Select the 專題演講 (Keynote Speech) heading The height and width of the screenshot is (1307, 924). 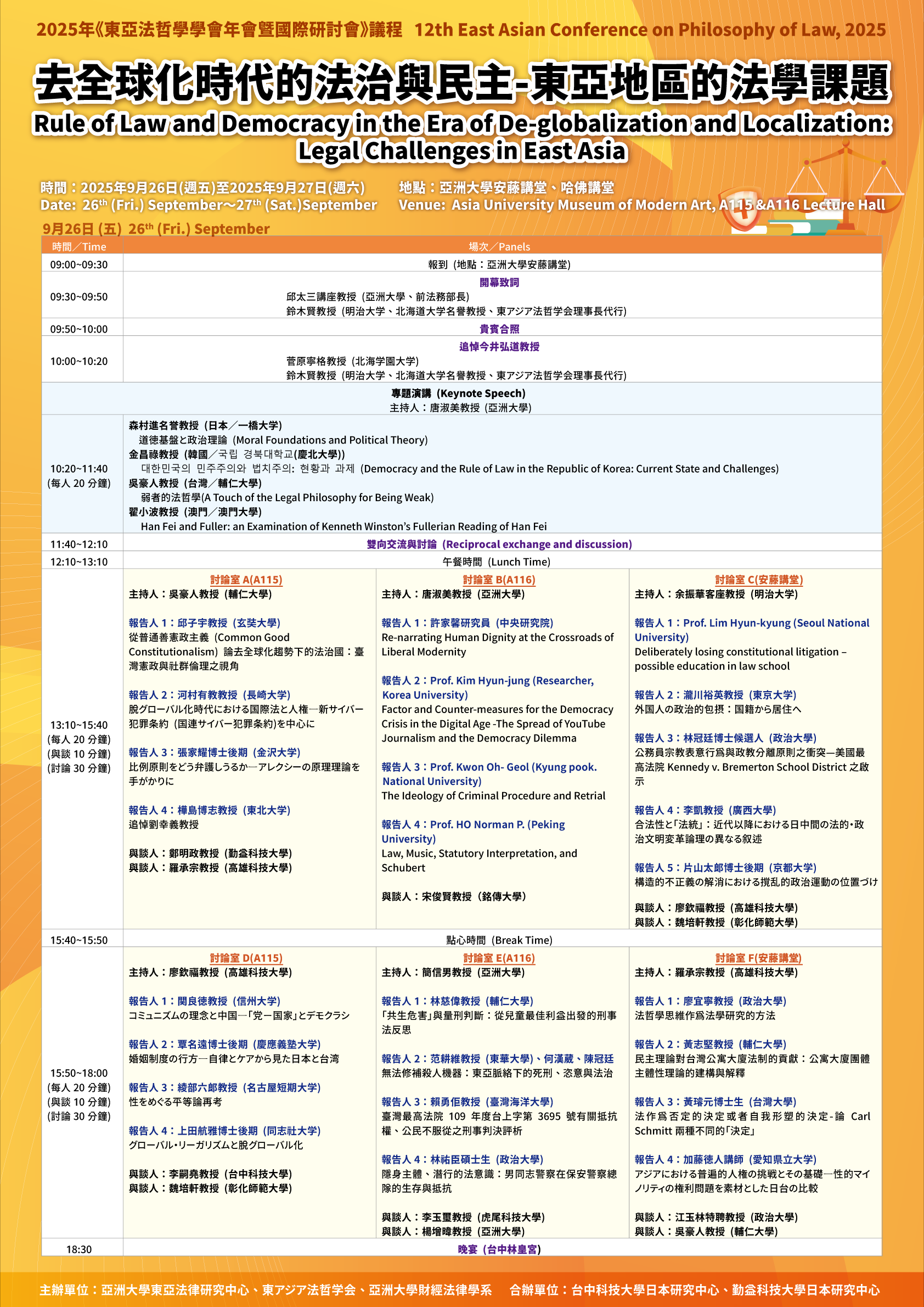point(458,394)
